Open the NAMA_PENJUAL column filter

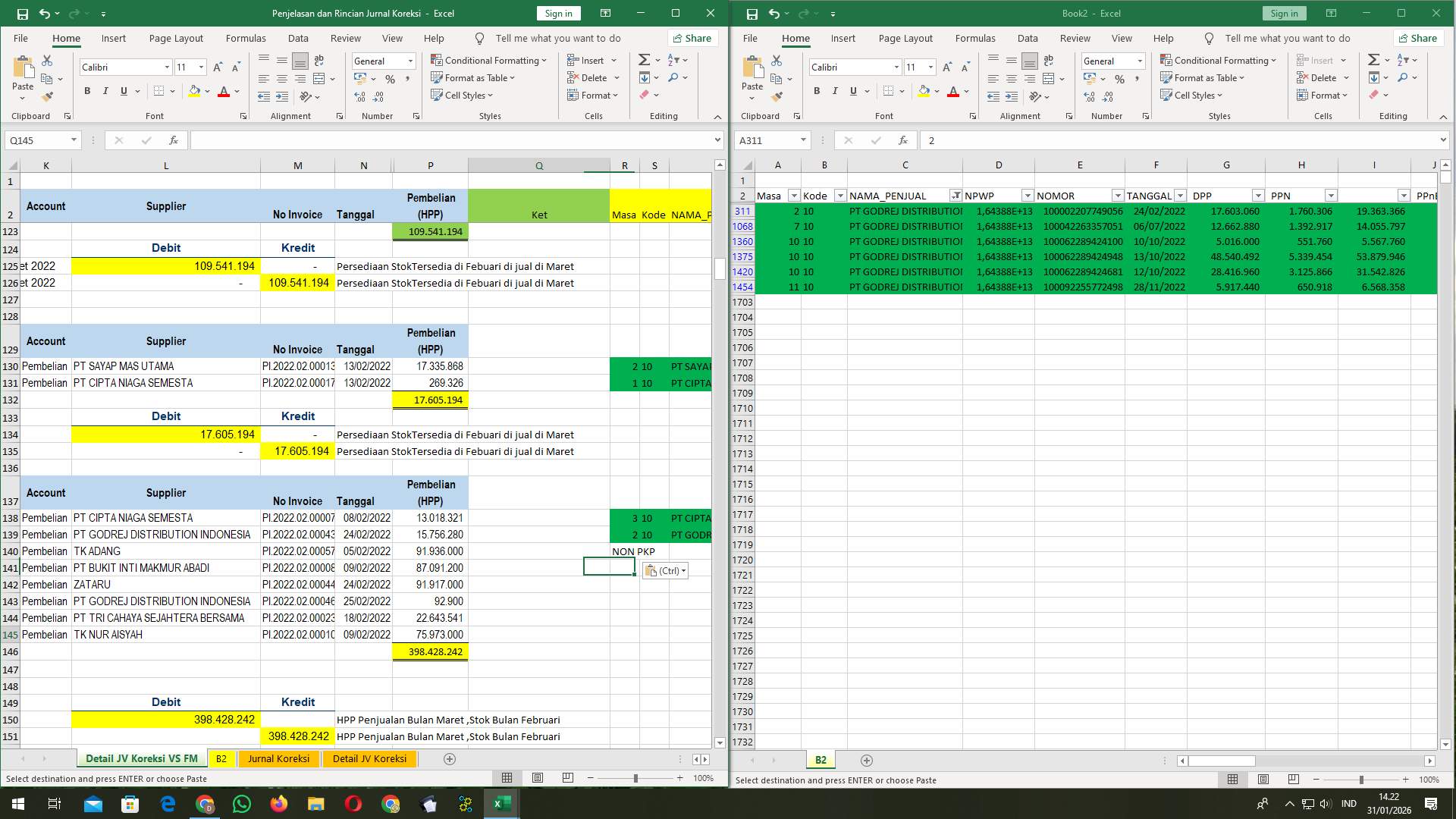point(954,195)
